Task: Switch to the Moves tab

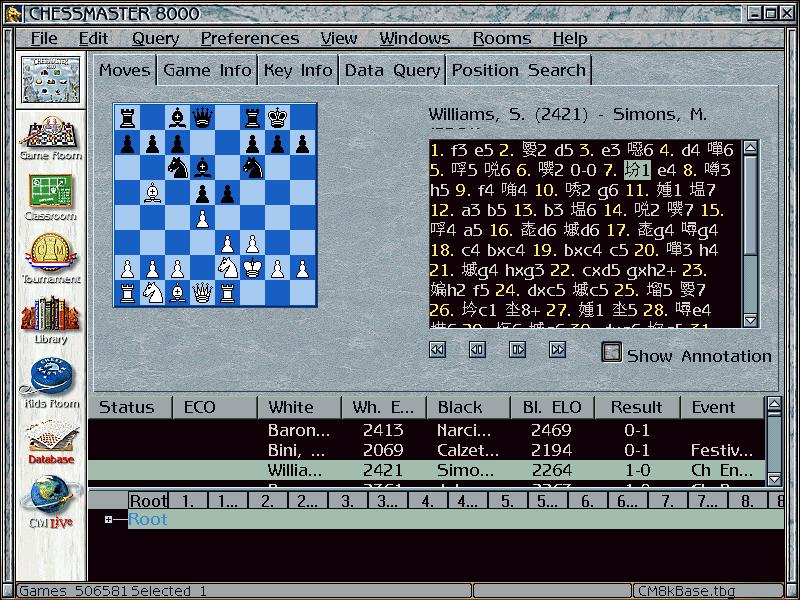Action: click(124, 70)
